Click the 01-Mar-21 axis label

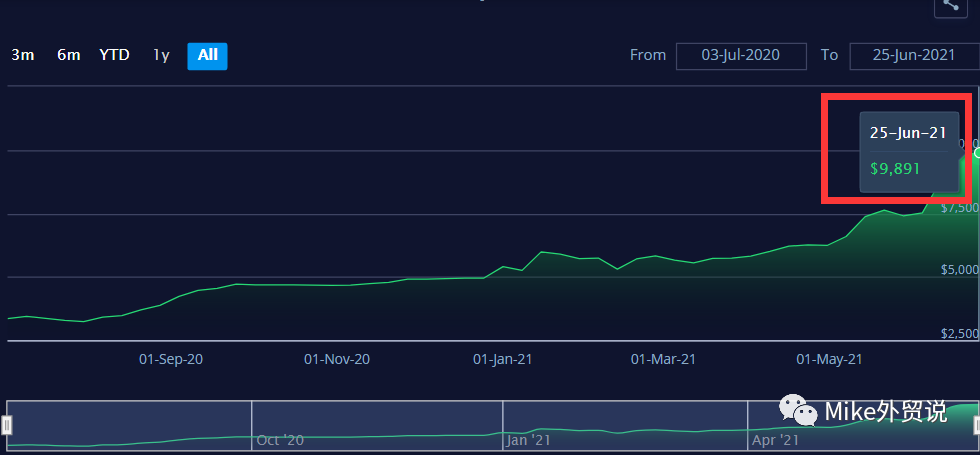663,359
